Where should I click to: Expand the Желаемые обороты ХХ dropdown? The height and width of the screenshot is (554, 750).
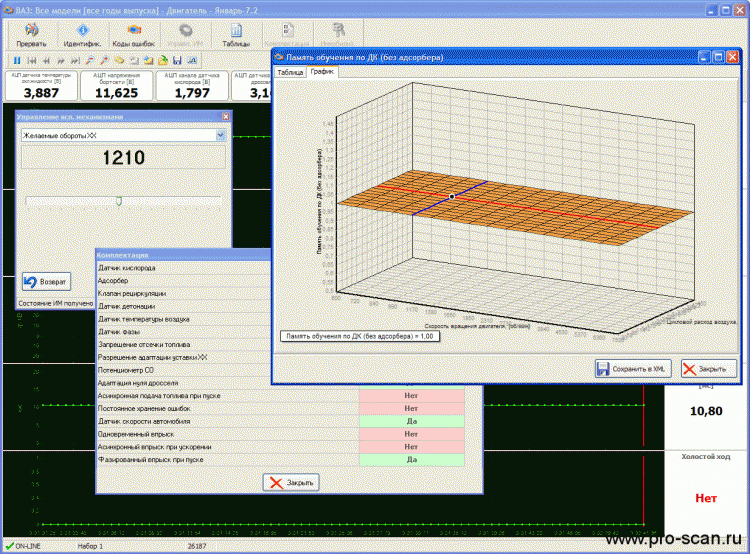220,135
